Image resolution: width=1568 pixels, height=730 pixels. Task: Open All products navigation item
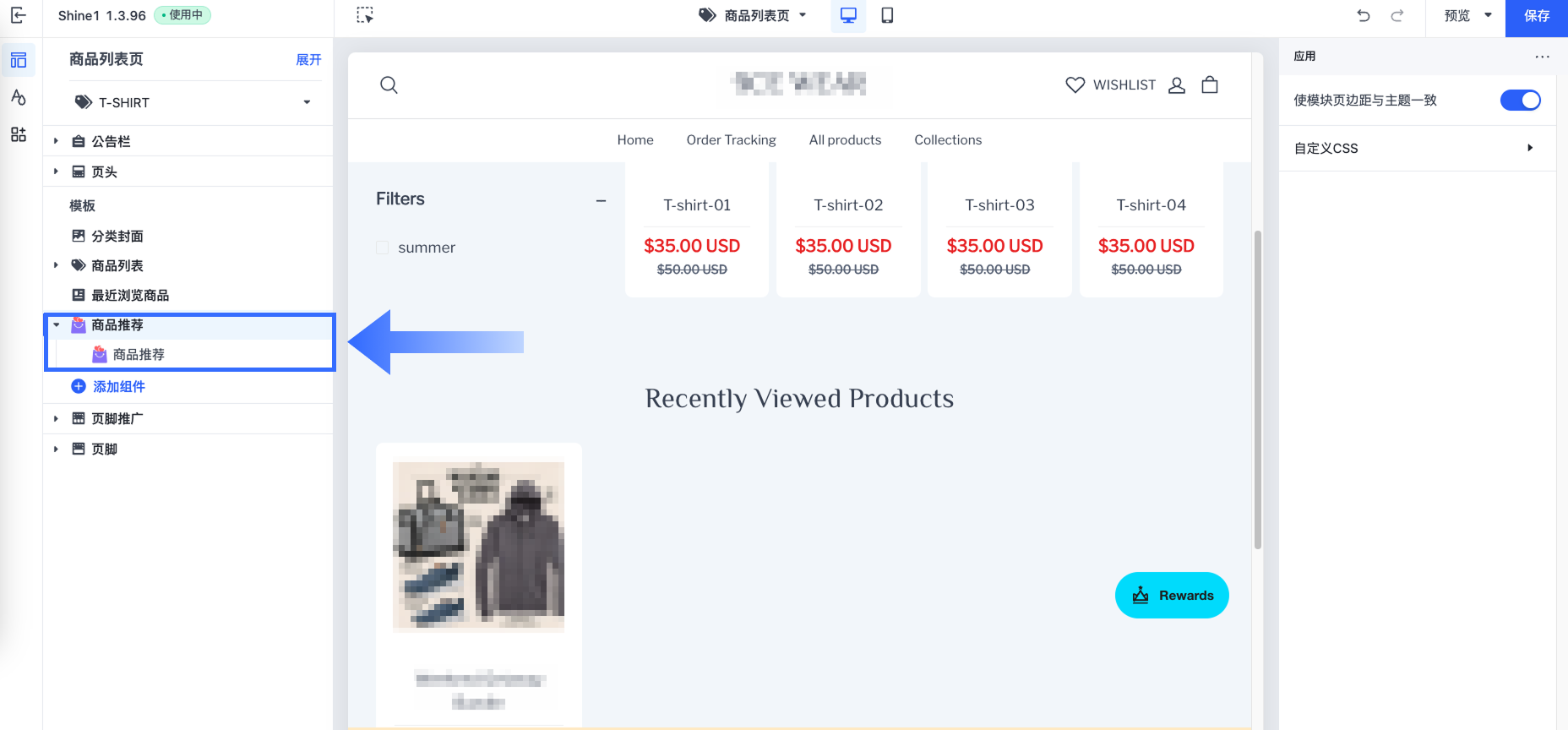845,140
